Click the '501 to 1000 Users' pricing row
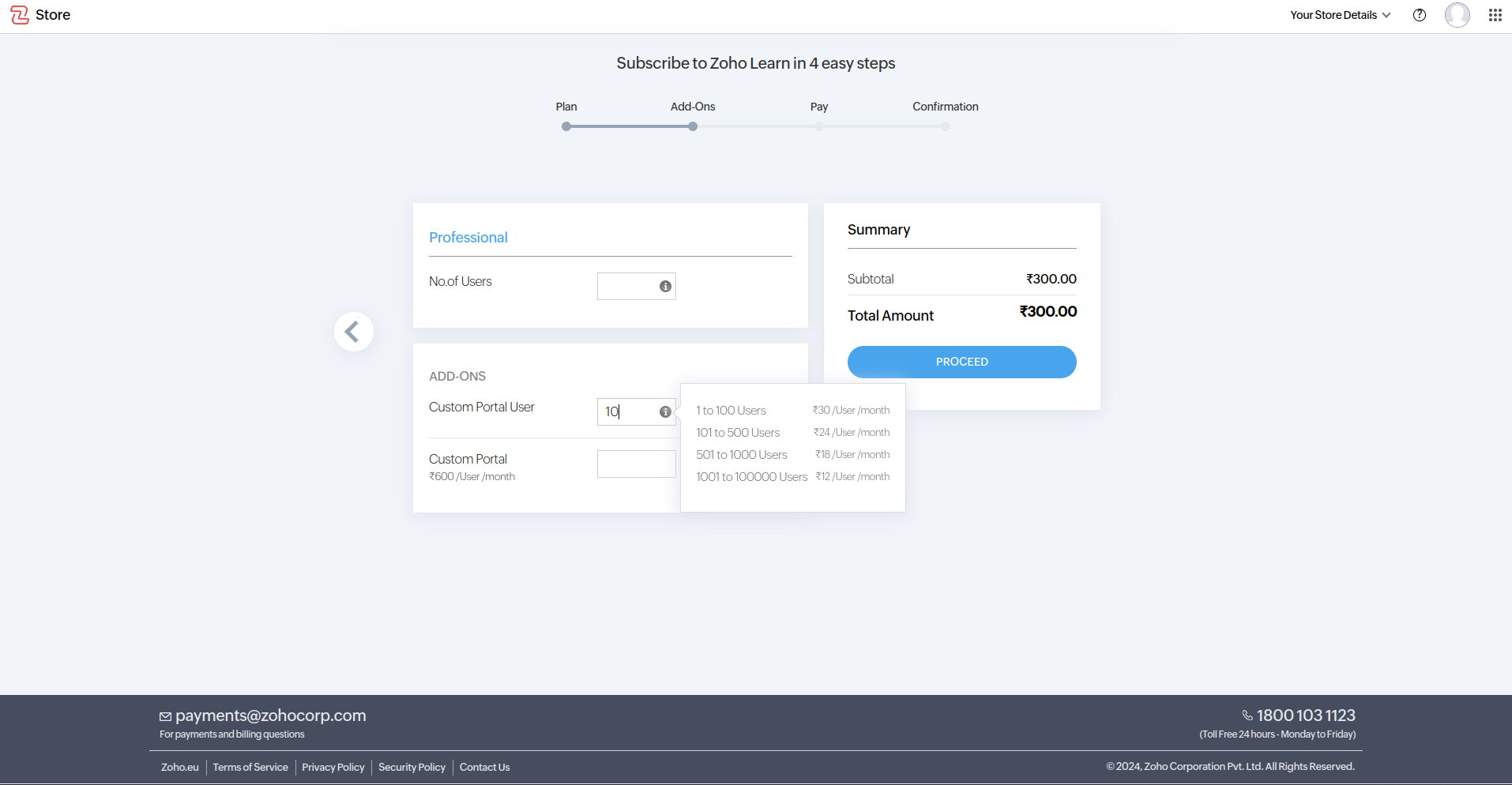The image size is (1512, 785). pyautogui.click(x=792, y=455)
